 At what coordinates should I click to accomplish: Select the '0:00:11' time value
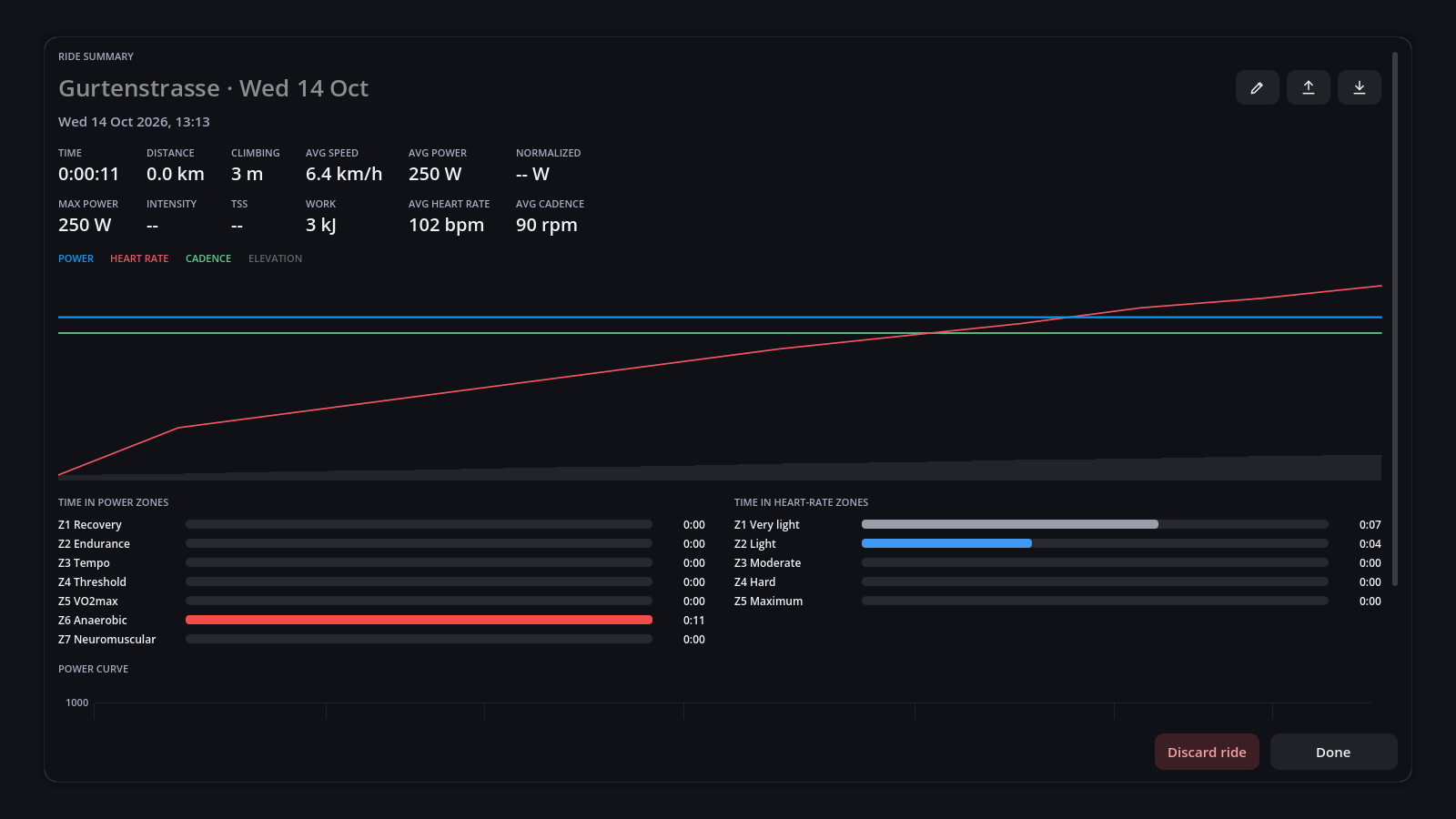click(x=88, y=174)
